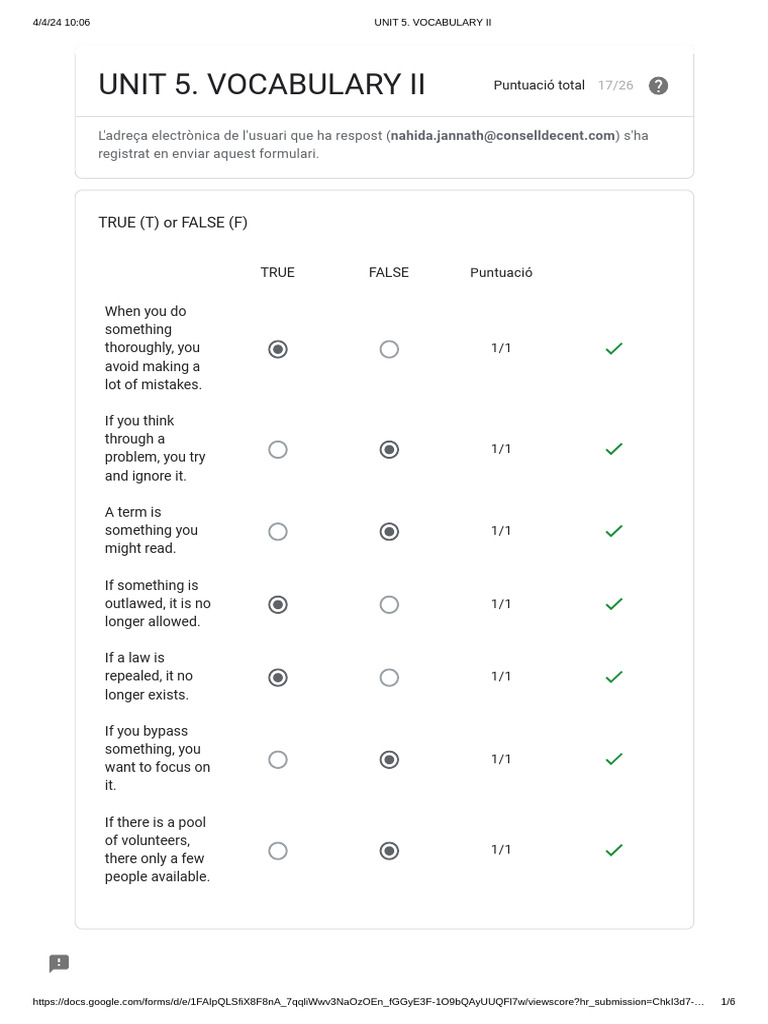Screen dimensions: 768x1024
Task: Select TRUE for the think through question
Action: [x=278, y=450]
